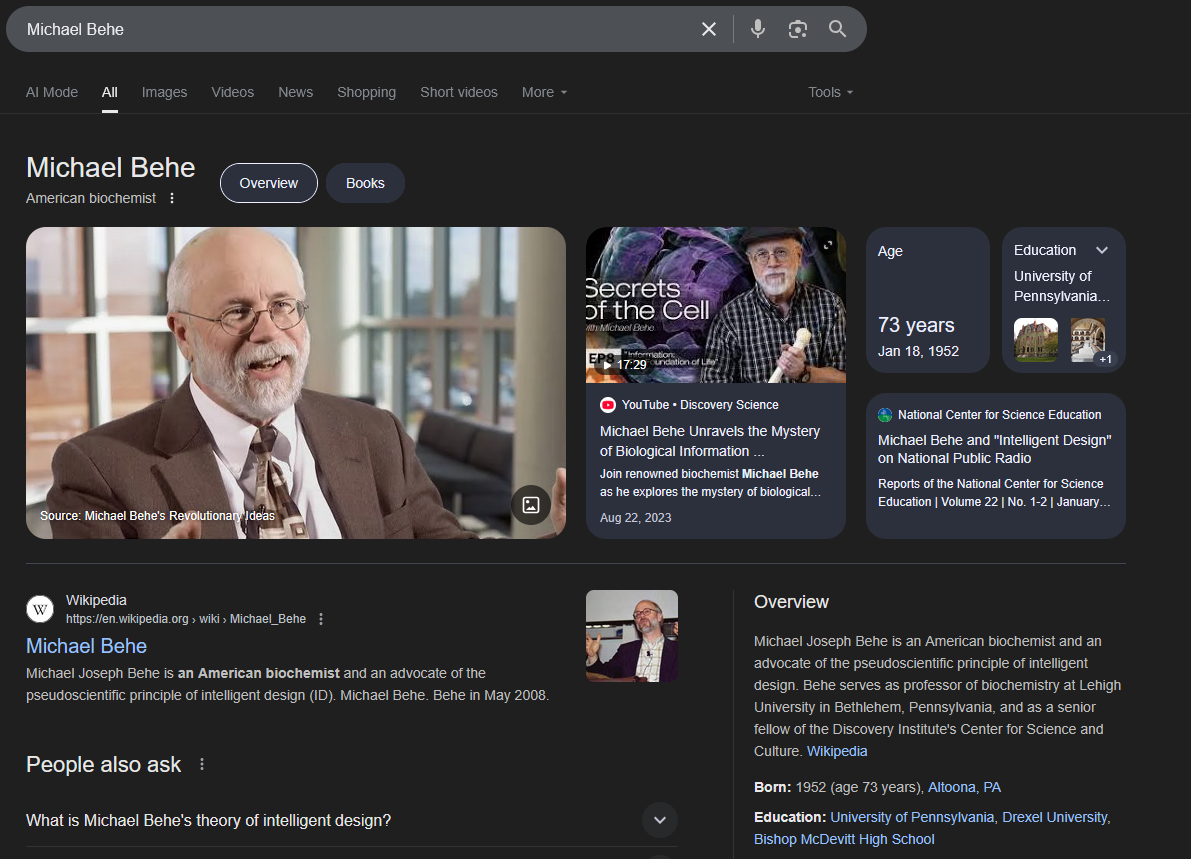Click the Wikipedia link in Overview text
This screenshot has width=1191, height=859.
coord(837,751)
